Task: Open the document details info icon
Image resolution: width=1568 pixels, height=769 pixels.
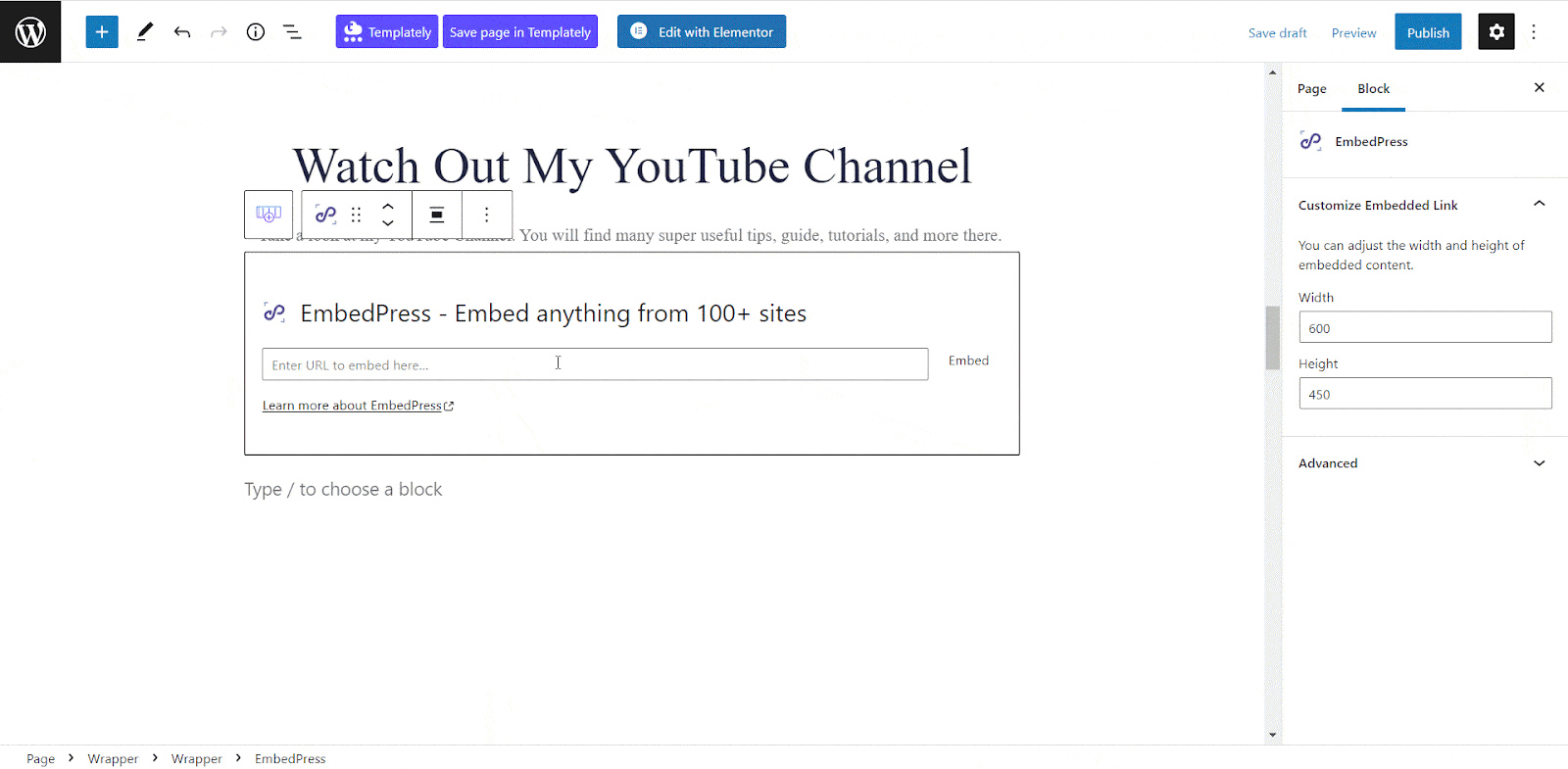Action: (x=256, y=31)
